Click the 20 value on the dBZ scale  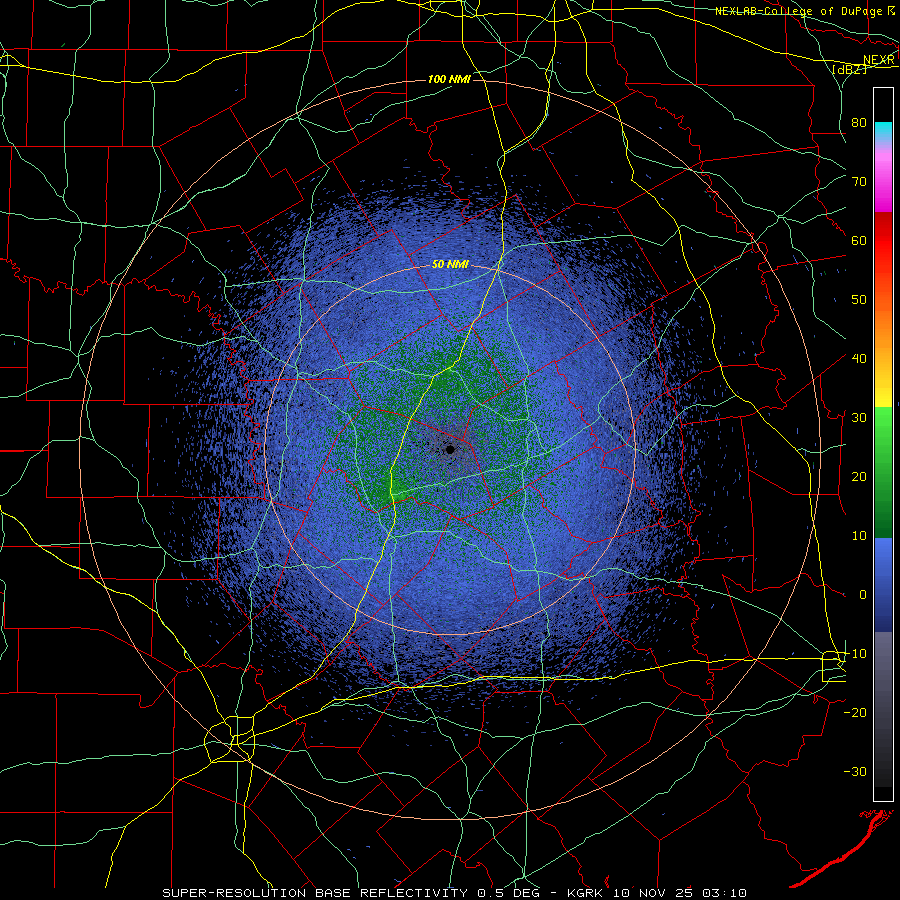(859, 476)
